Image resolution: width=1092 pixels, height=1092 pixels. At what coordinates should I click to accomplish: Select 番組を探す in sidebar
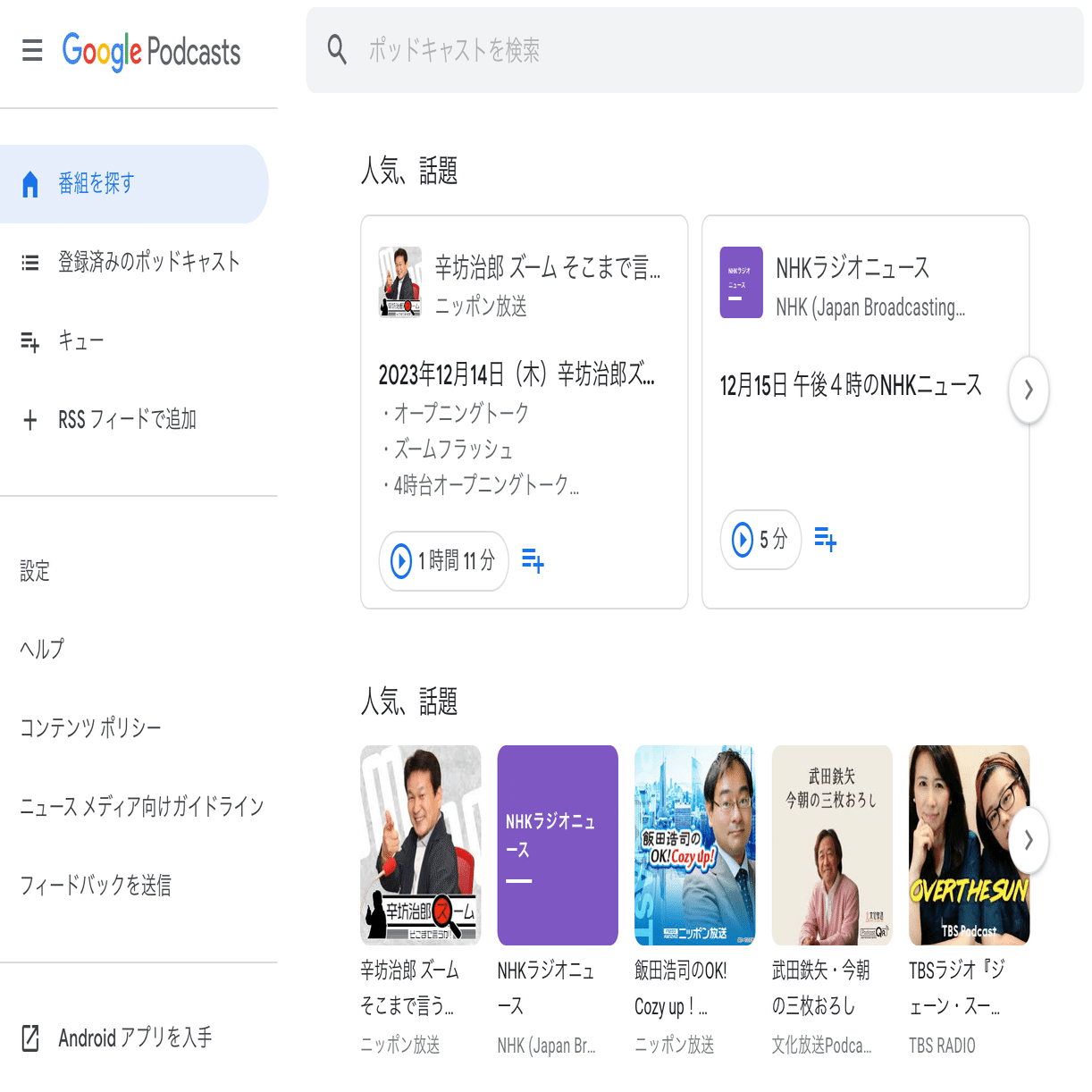point(134,184)
